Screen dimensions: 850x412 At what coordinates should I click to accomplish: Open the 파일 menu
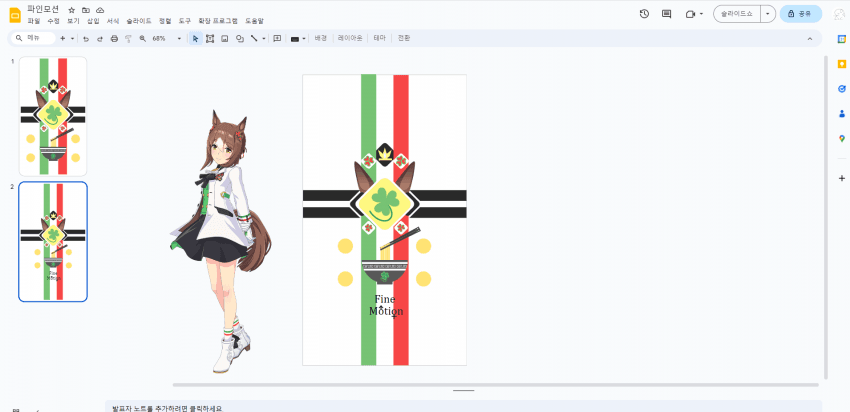click(x=34, y=21)
